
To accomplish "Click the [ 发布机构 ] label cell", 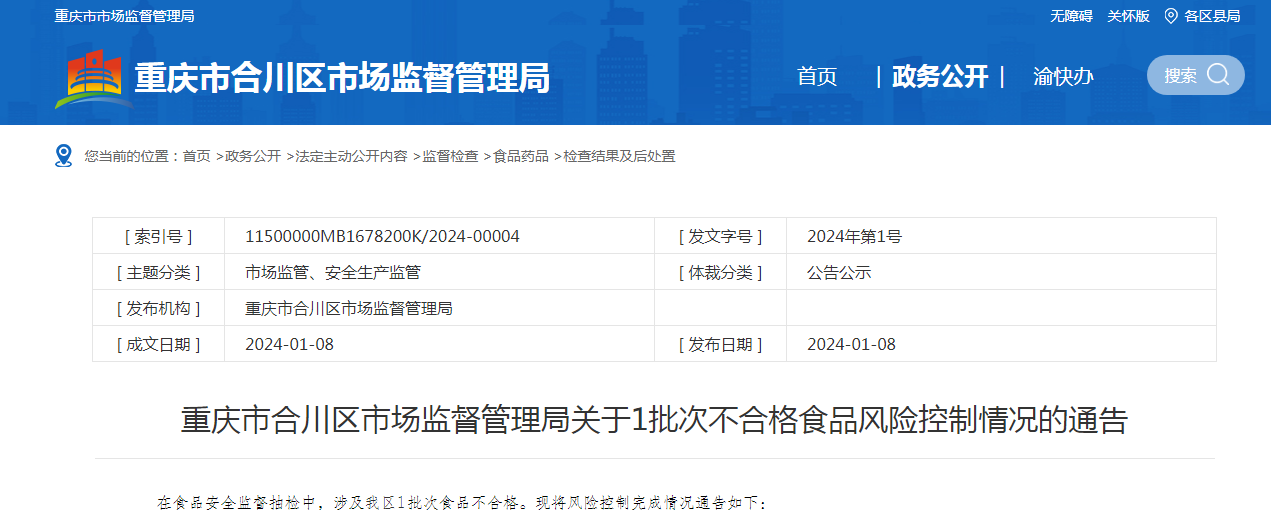I will coord(158,308).
